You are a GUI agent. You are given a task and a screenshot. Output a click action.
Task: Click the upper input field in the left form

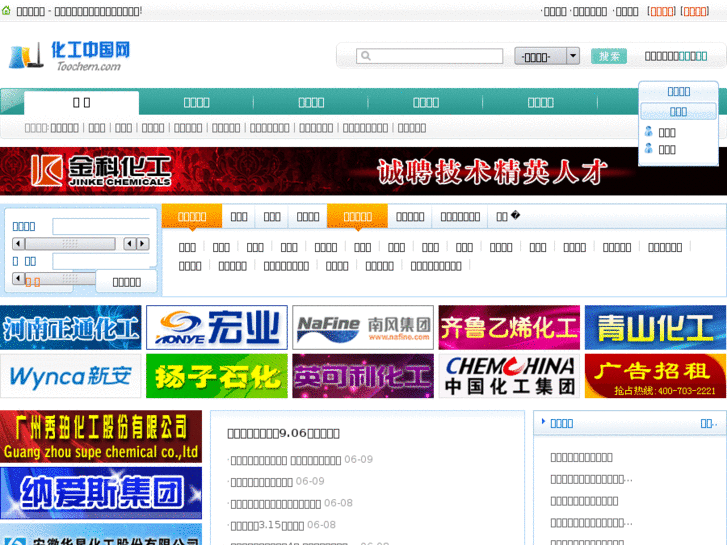pos(102,226)
